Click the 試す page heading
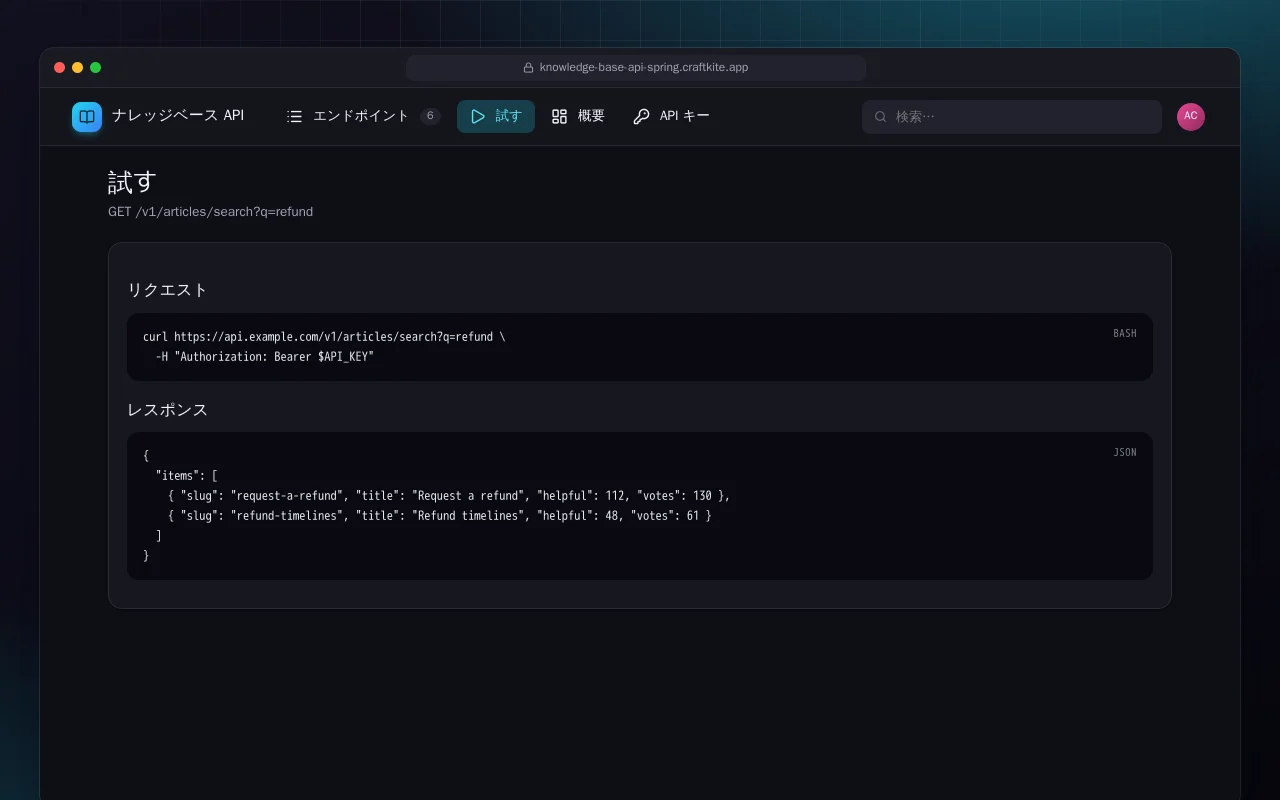Viewport: 1280px width, 800px height. pyautogui.click(x=133, y=182)
